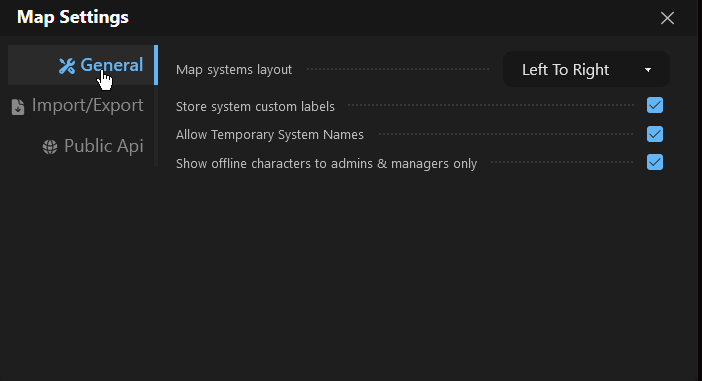Click the Public Api globe icon
This screenshot has height=381, width=702.
[50, 147]
